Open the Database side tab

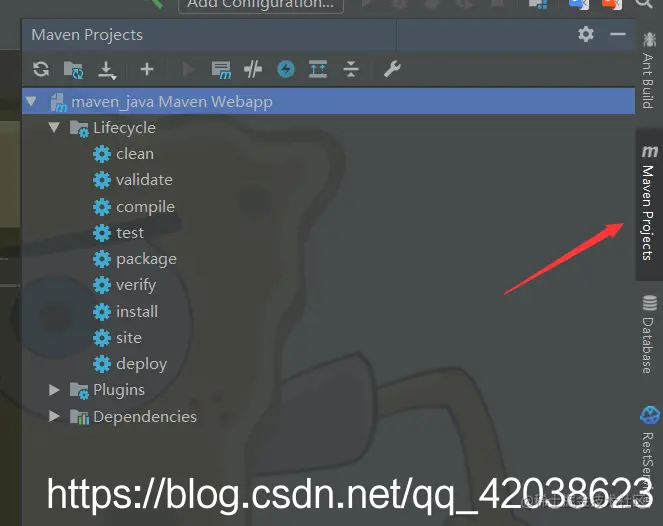point(649,334)
